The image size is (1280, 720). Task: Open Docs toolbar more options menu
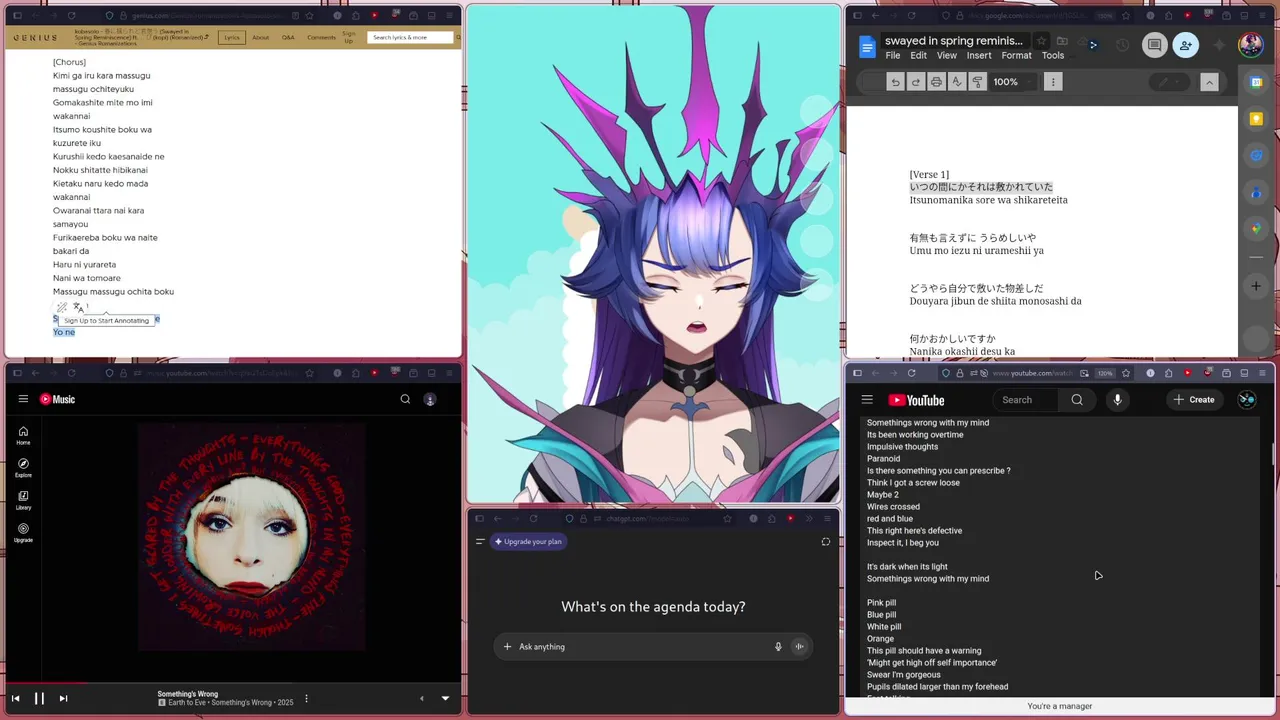[x=1053, y=82]
